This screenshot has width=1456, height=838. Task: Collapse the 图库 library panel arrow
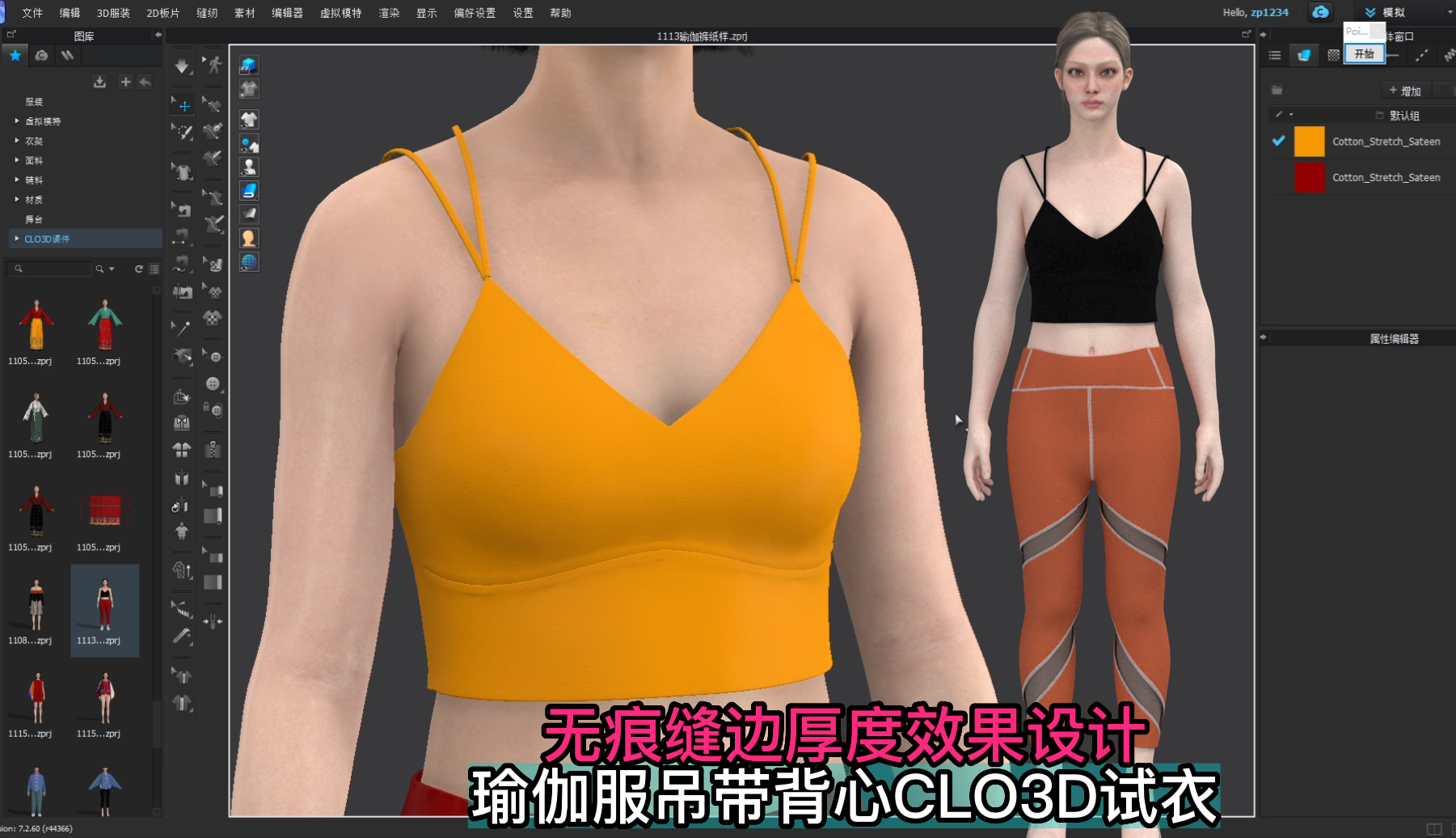158,35
